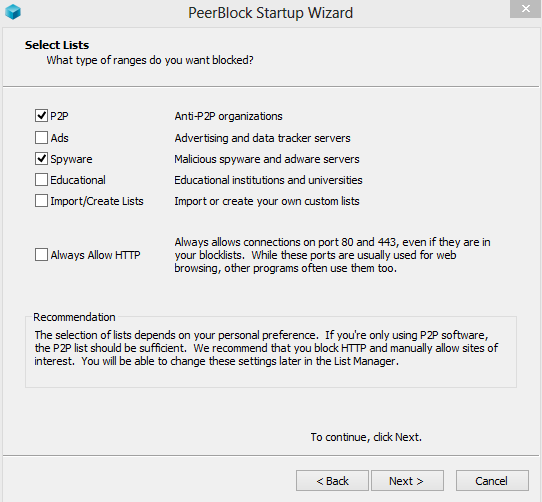Click the port 80 and 443 explanation text
This screenshot has width=542, height=502.
(332, 255)
